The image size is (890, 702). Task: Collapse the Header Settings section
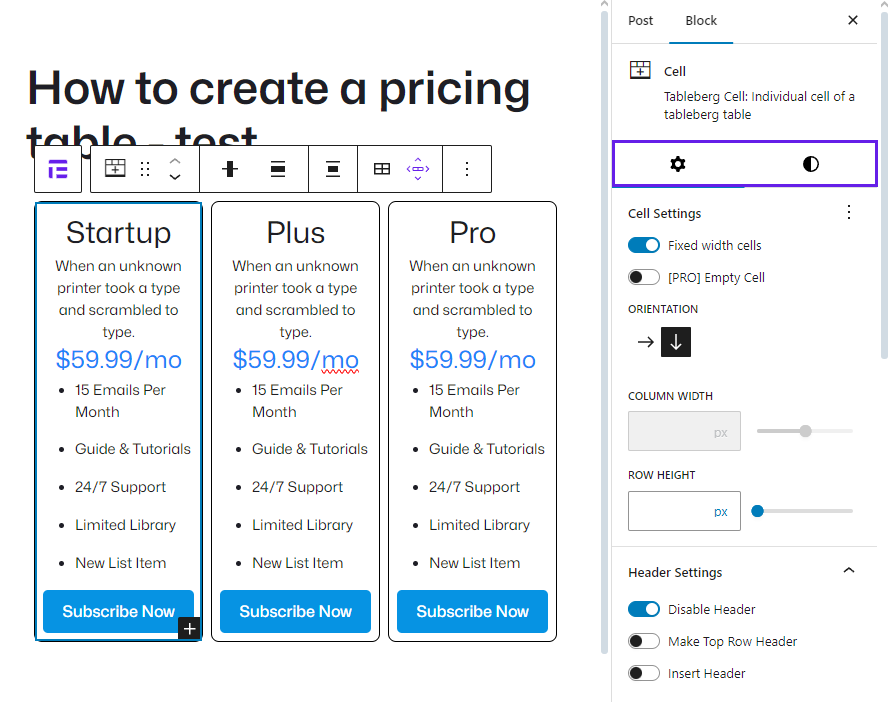coord(849,571)
